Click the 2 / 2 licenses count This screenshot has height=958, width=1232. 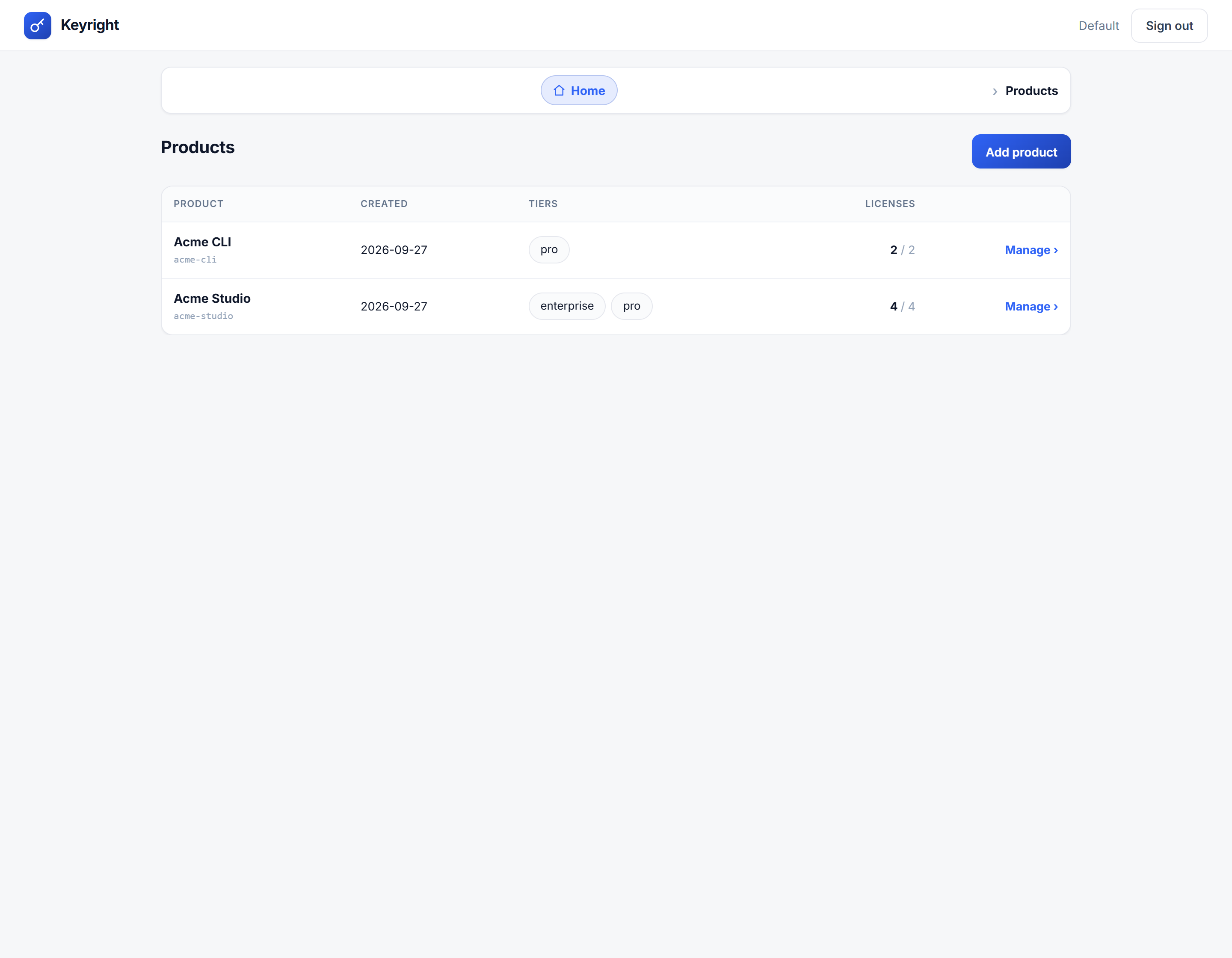click(x=902, y=250)
